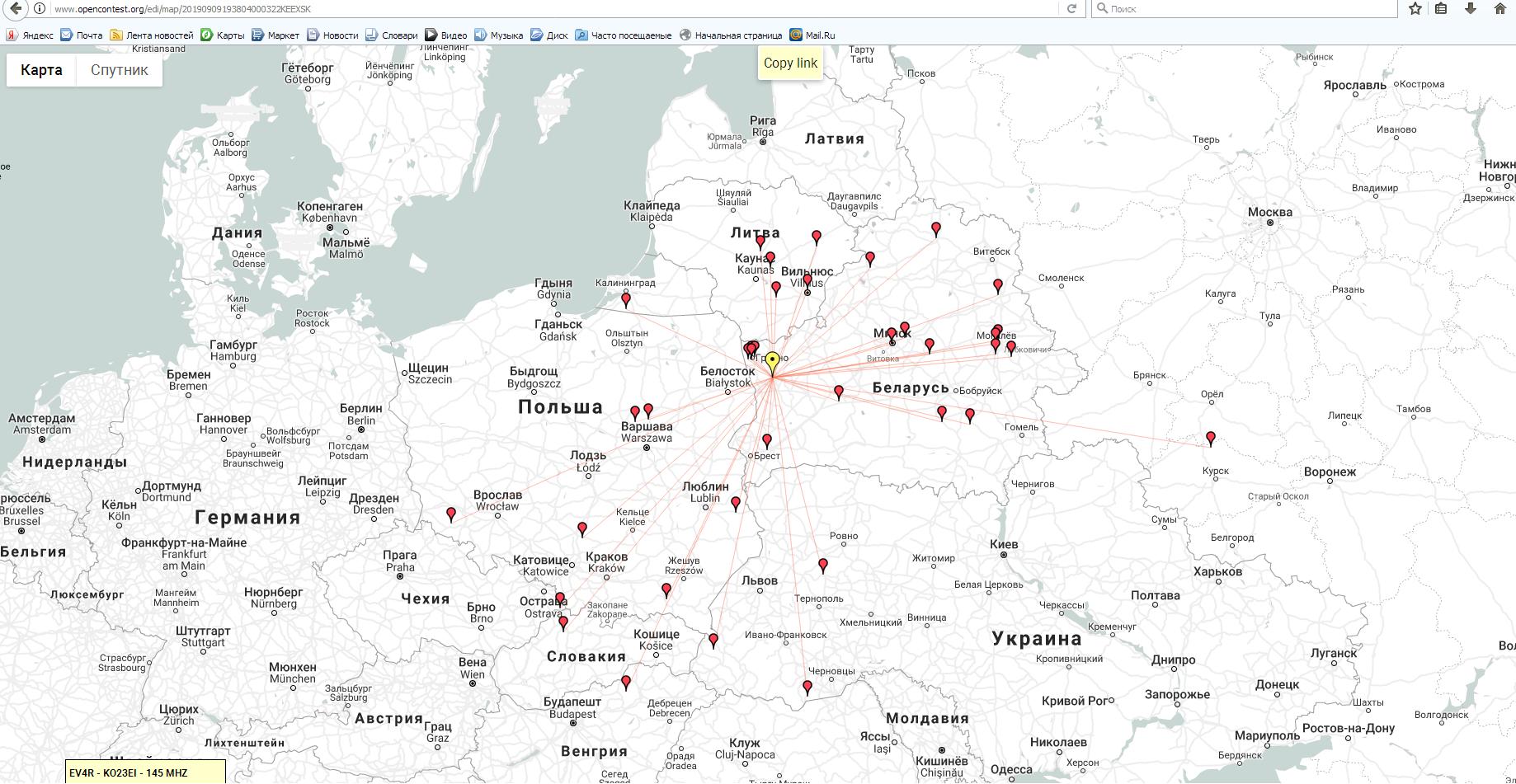Click the Москва city label

(x=1270, y=212)
